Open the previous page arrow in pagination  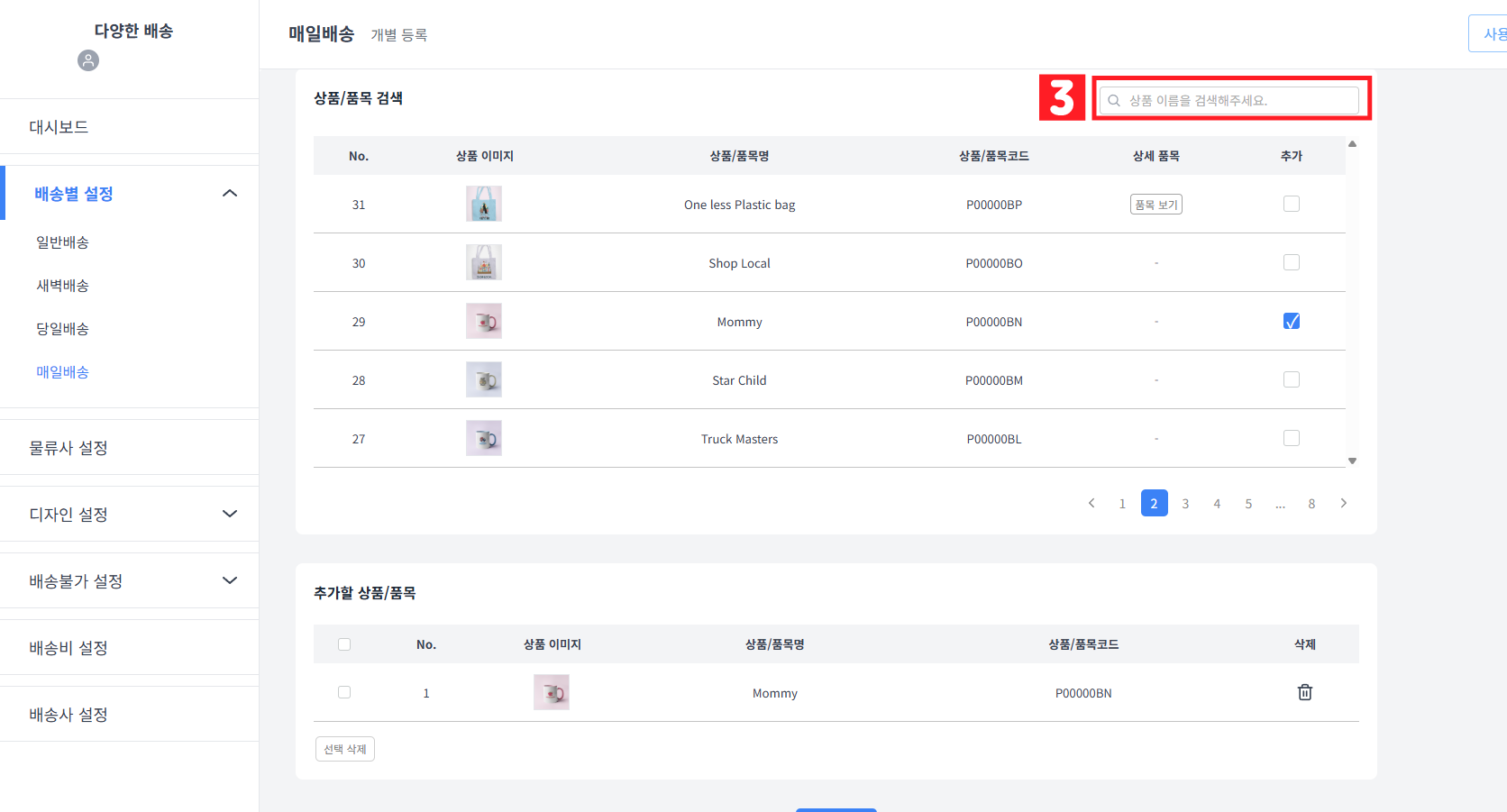[x=1091, y=503]
